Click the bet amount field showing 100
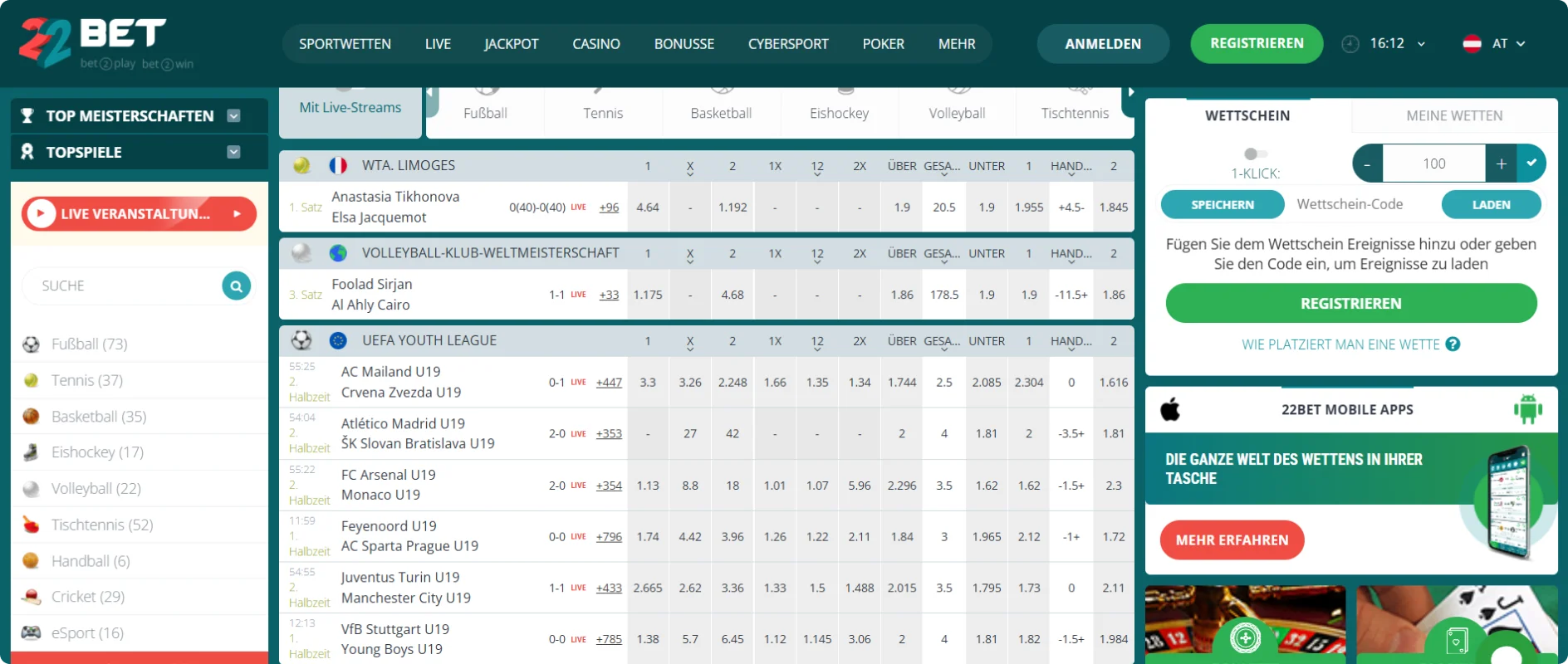Image resolution: width=1568 pixels, height=664 pixels. click(1434, 164)
